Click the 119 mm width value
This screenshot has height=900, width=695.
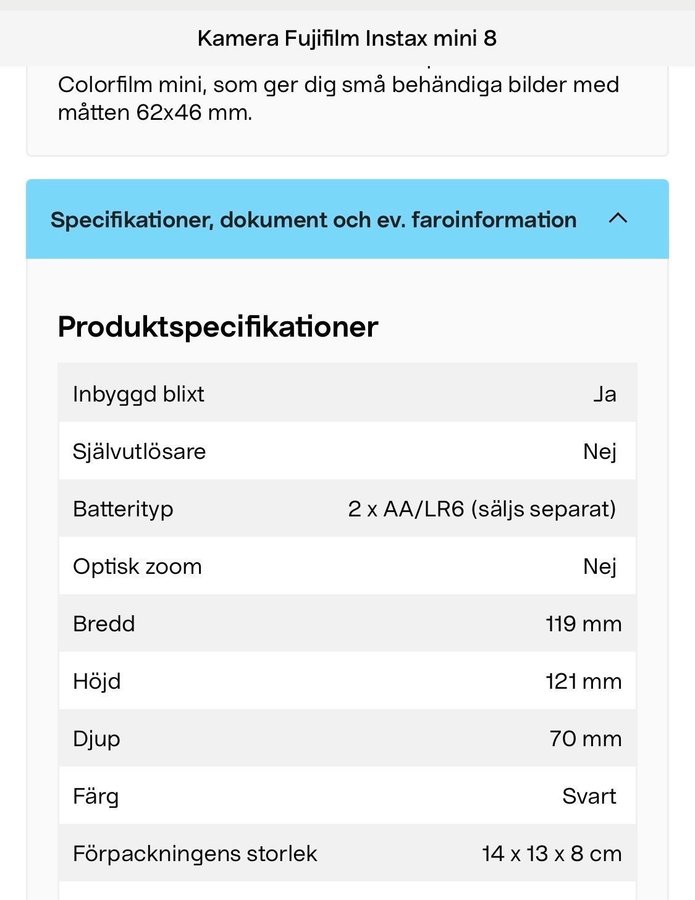(583, 624)
